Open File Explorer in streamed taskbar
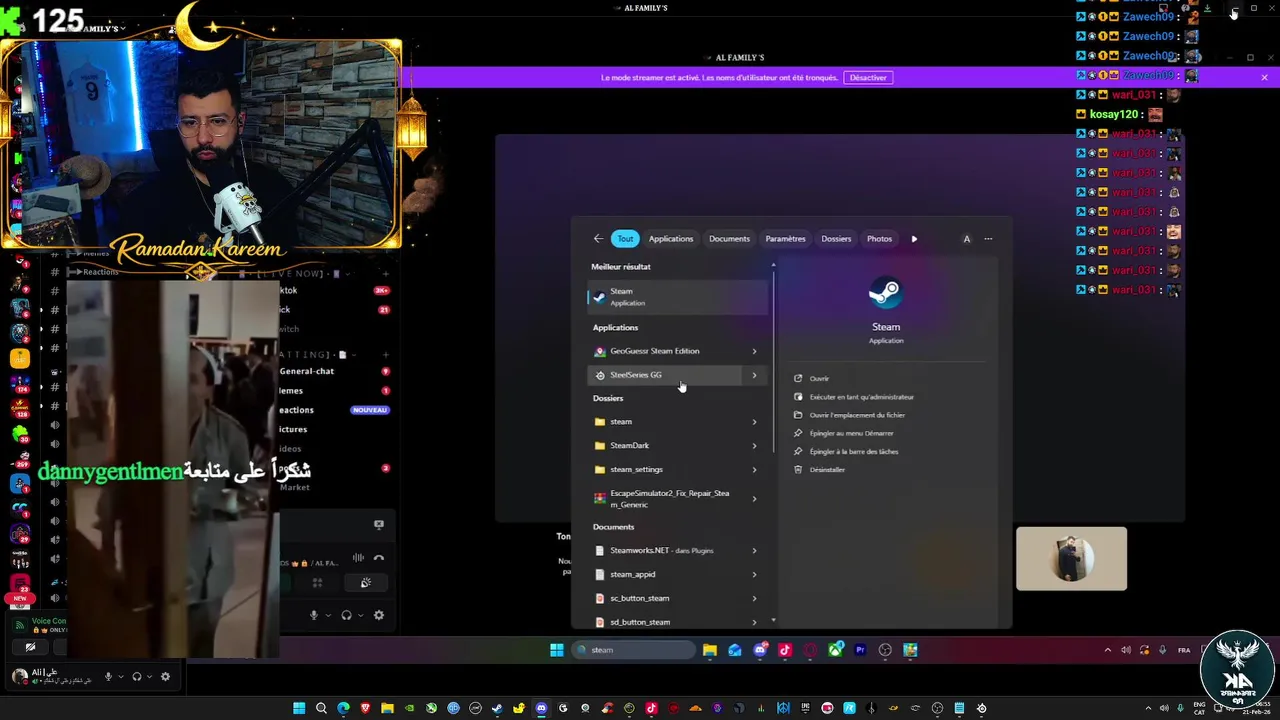Viewport: 1280px width, 720px height. tap(709, 650)
